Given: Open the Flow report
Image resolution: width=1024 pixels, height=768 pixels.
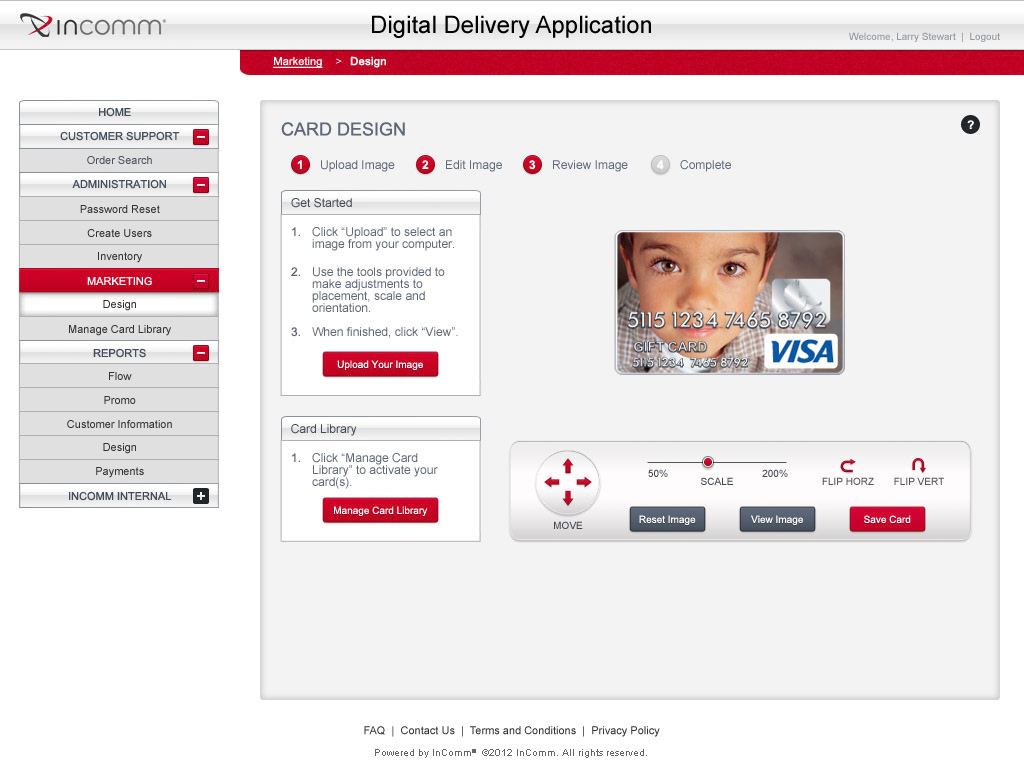Looking at the screenshot, I should [x=119, y=376].
